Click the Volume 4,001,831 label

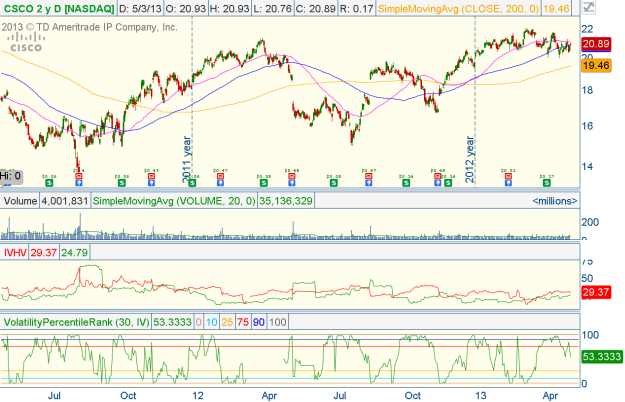45,201
